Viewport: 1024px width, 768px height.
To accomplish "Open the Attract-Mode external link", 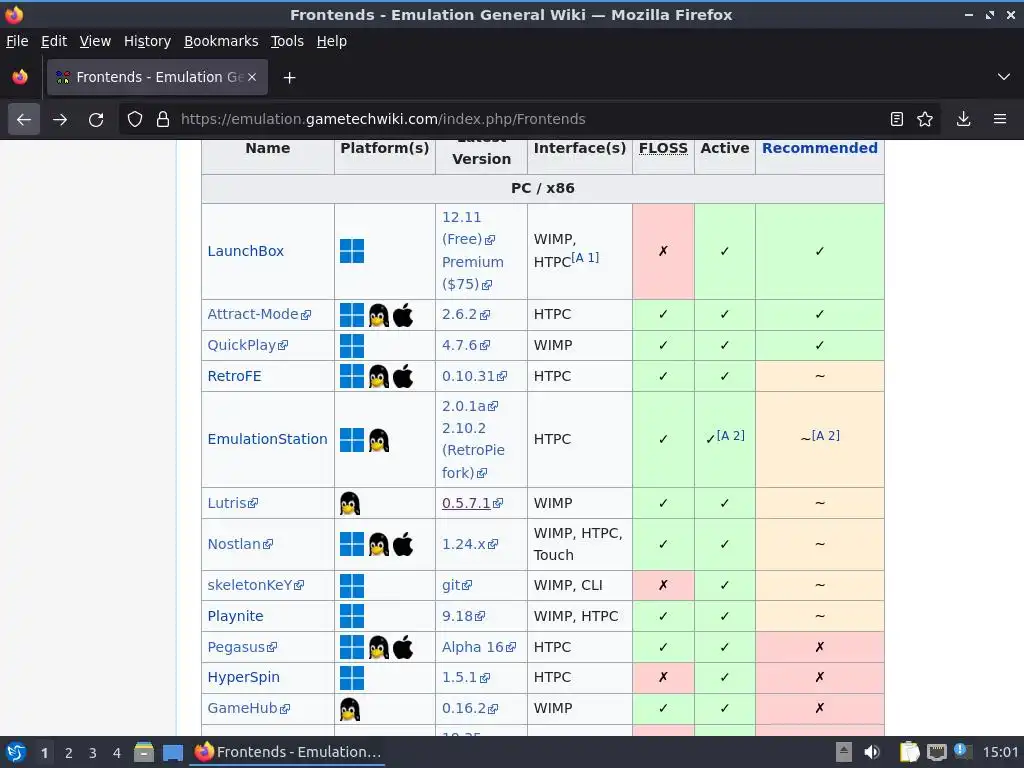I will [x=259, y=314].
